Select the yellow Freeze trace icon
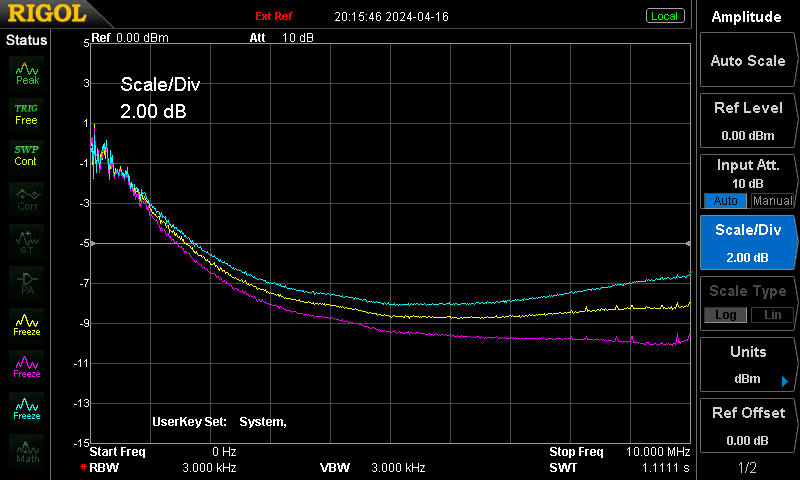The image size is (800, 480). (x=27, y=325)
